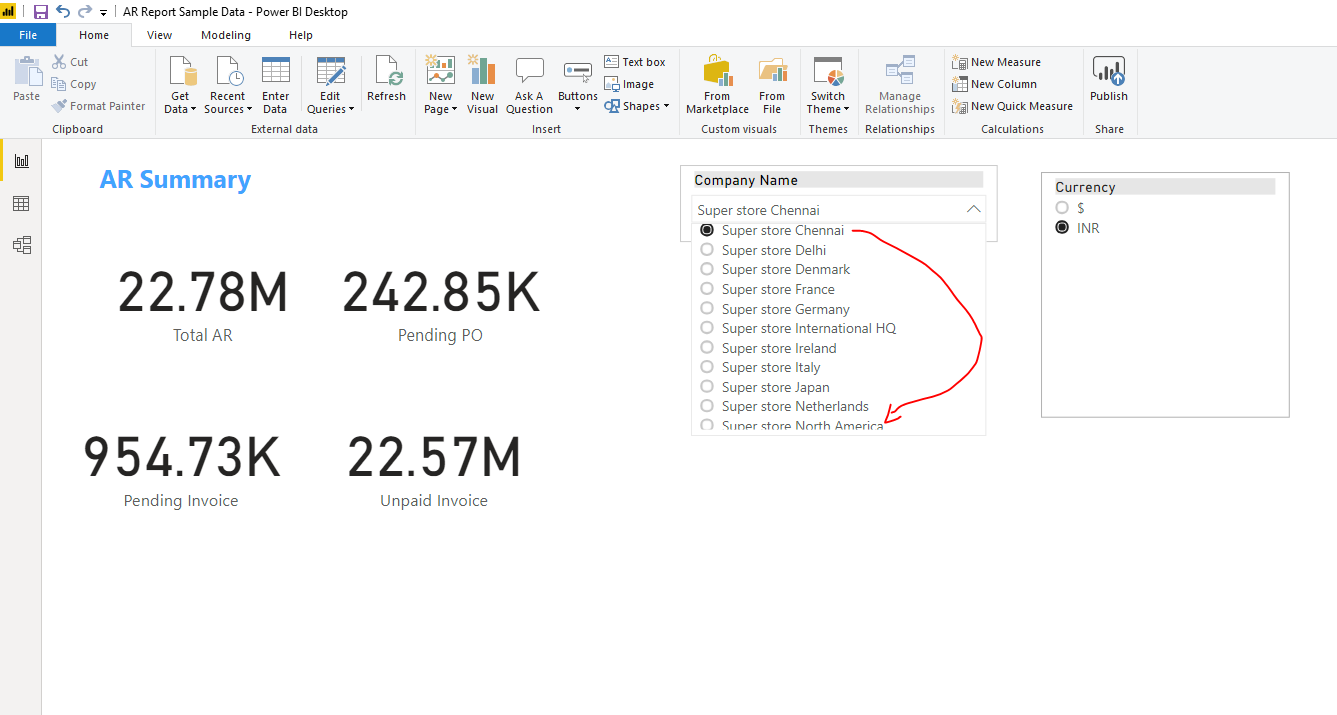The width and height of the screenshot is (1337, 715).
Task: Click the Pending Invoice card value 954.73K
Action: pyautogui.click(x=181, y=458)
